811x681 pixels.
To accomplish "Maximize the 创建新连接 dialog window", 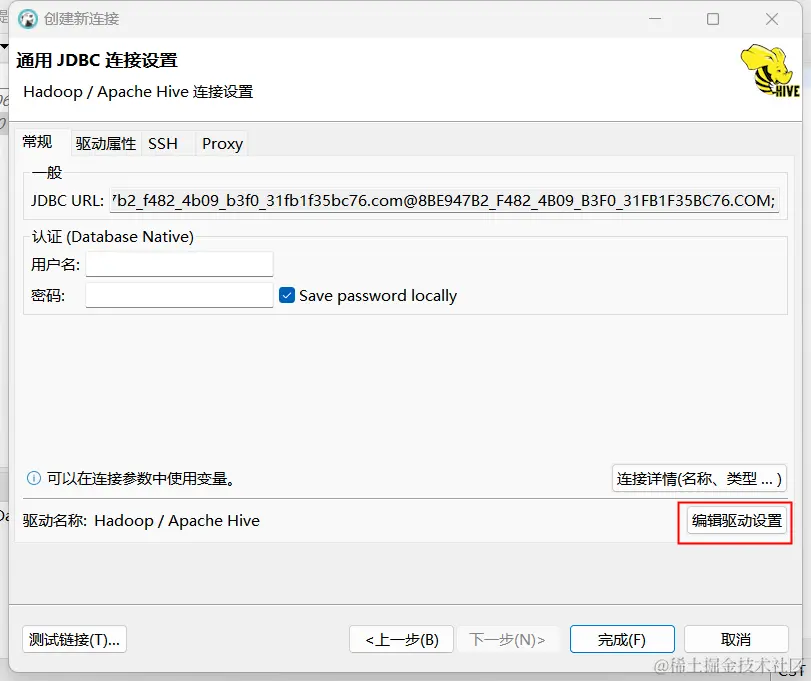I will click(713, 19).
